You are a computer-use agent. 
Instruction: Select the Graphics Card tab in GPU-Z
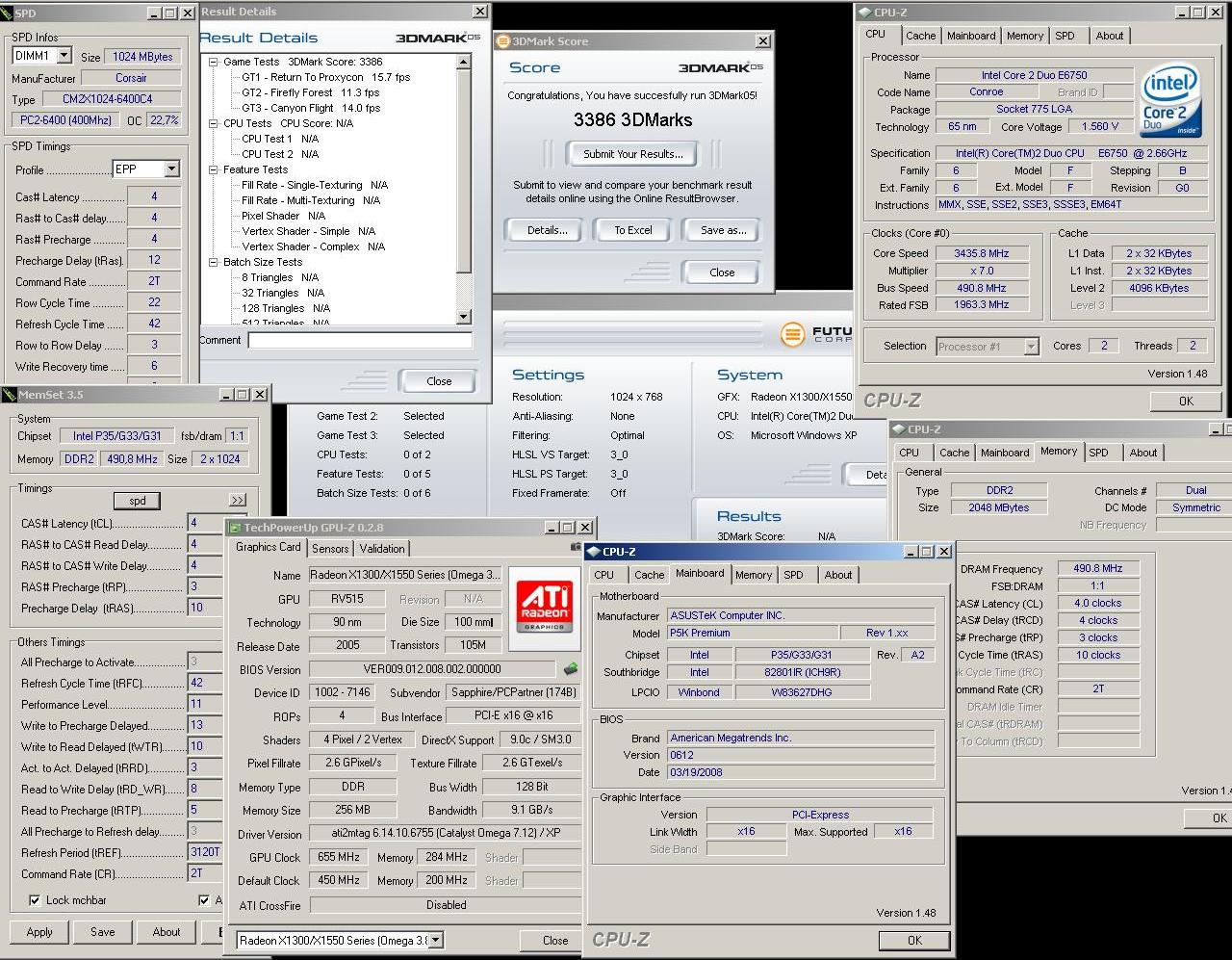click(x=269, y=547)
